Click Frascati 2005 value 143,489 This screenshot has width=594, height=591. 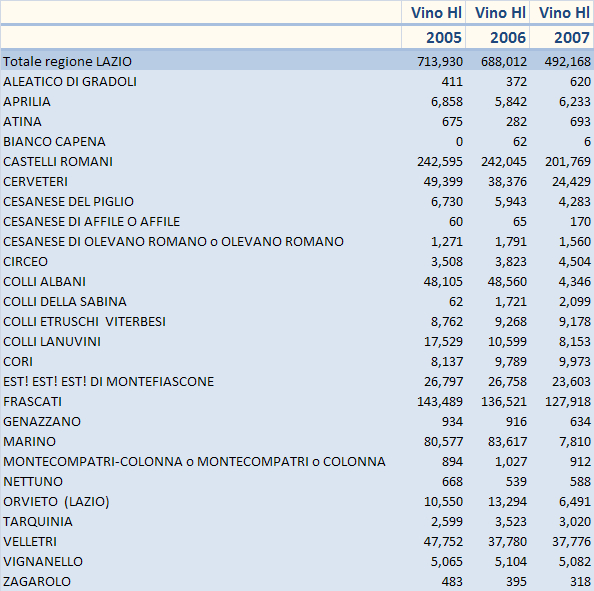(x=440, y=402)
